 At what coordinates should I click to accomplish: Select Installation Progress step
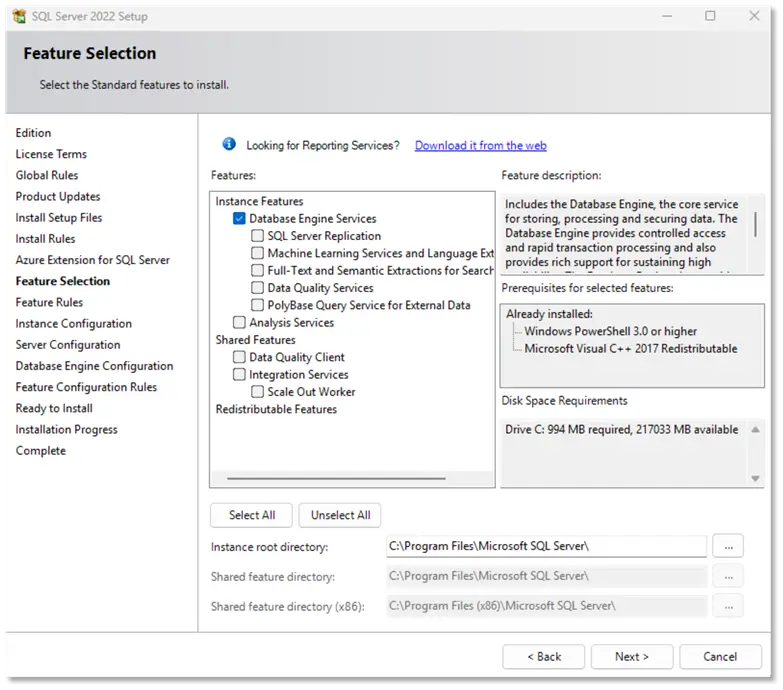tap(66, 429)
